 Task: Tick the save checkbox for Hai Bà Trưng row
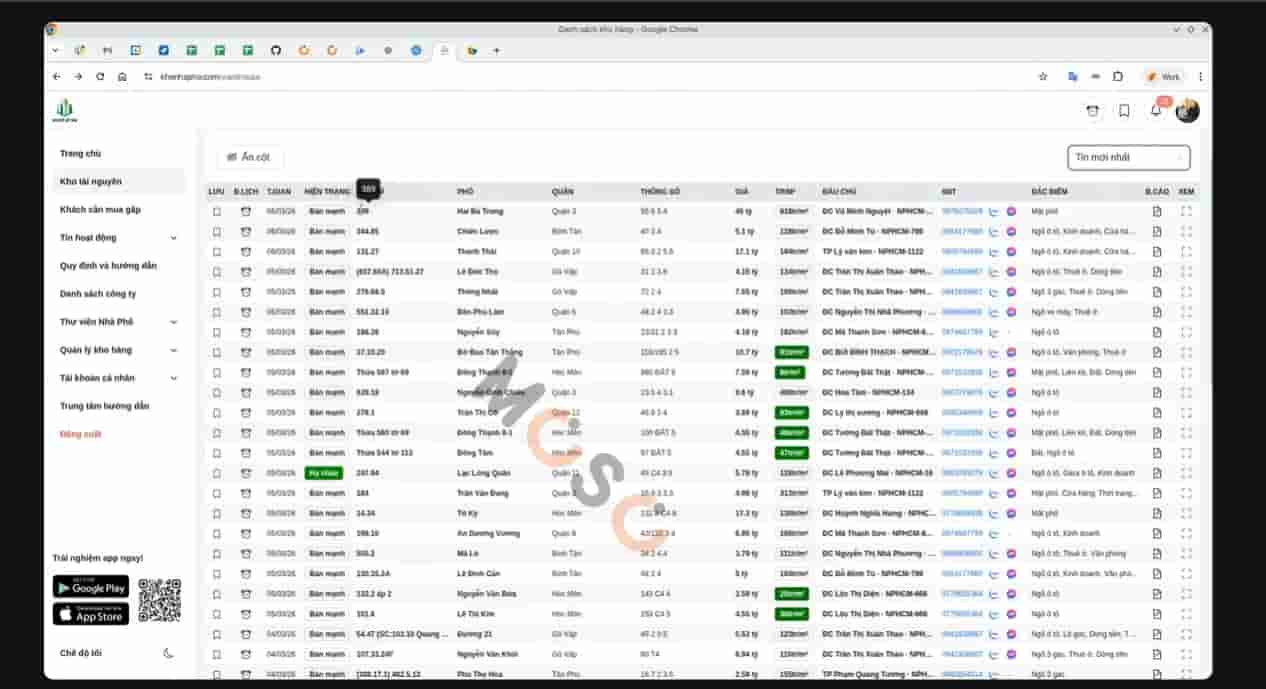coord(216,211)
